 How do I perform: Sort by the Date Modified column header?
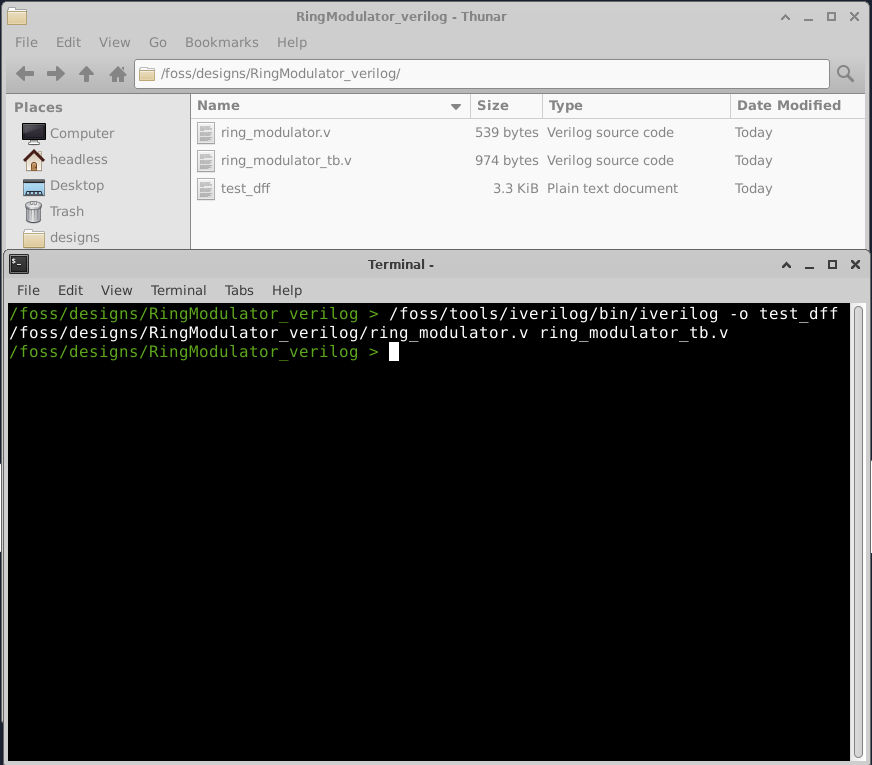click(788, 105)
